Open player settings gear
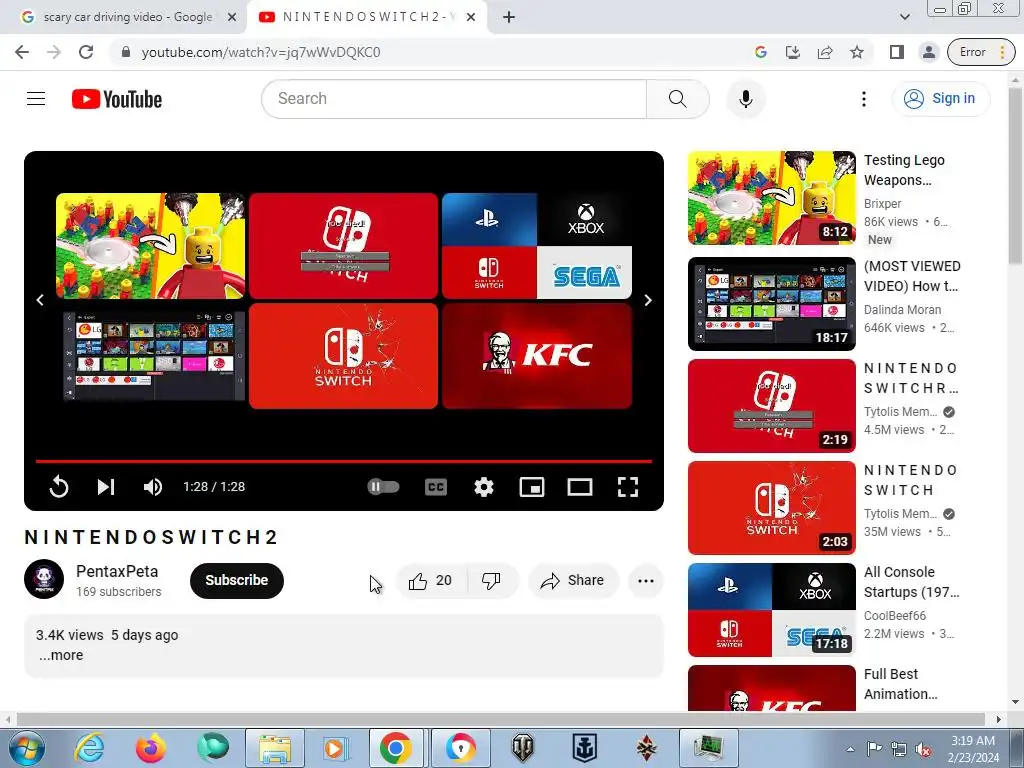 tap(484, 487)
